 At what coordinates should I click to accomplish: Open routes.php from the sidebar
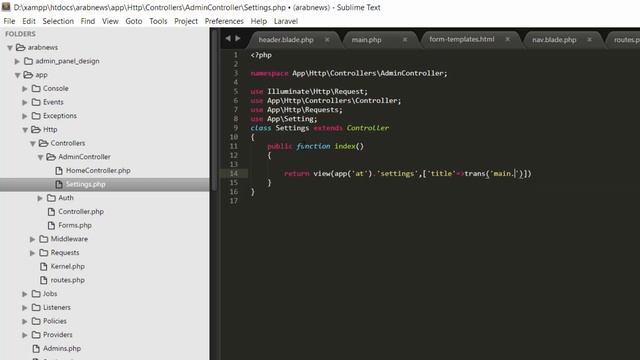pos(67,280)
